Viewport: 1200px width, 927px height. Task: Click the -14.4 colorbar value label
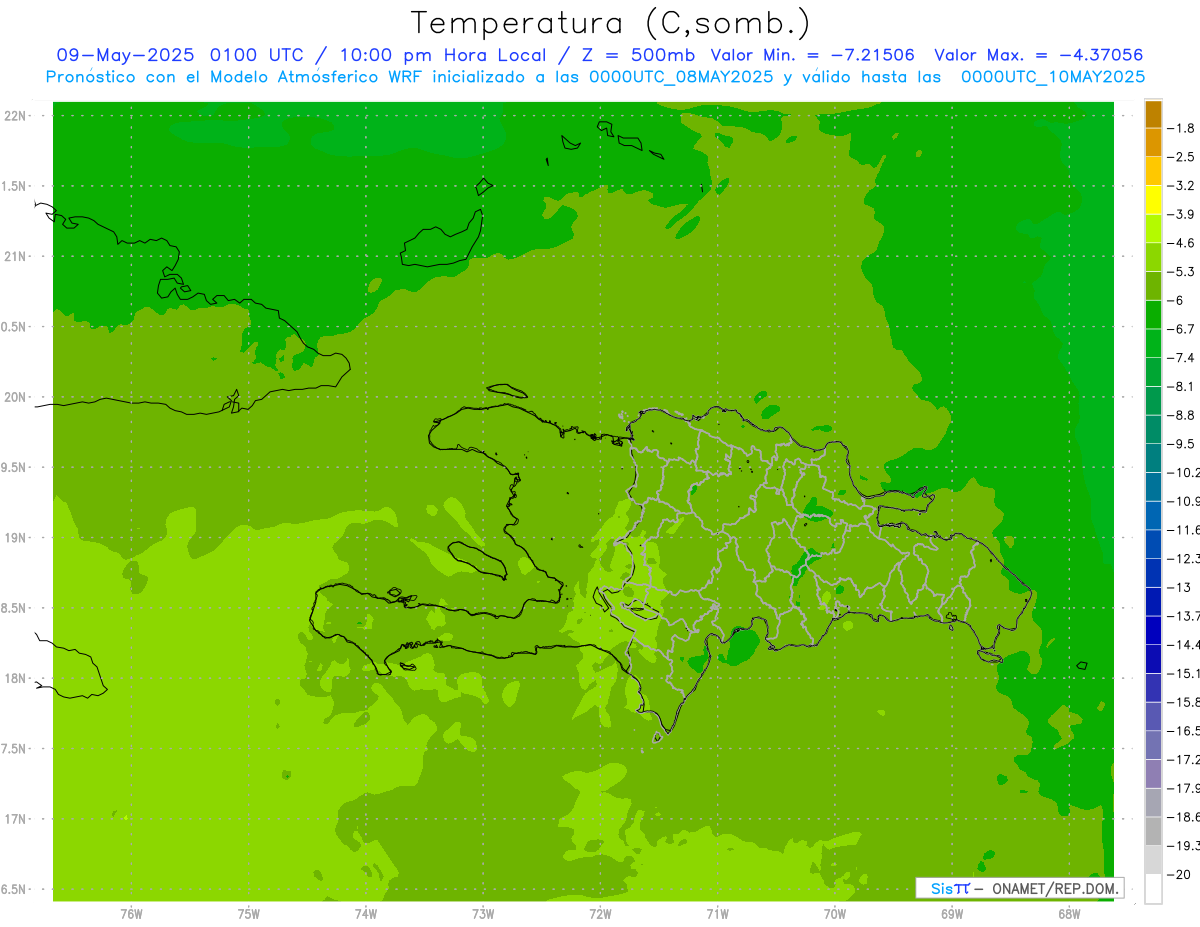click(1183, 645)
